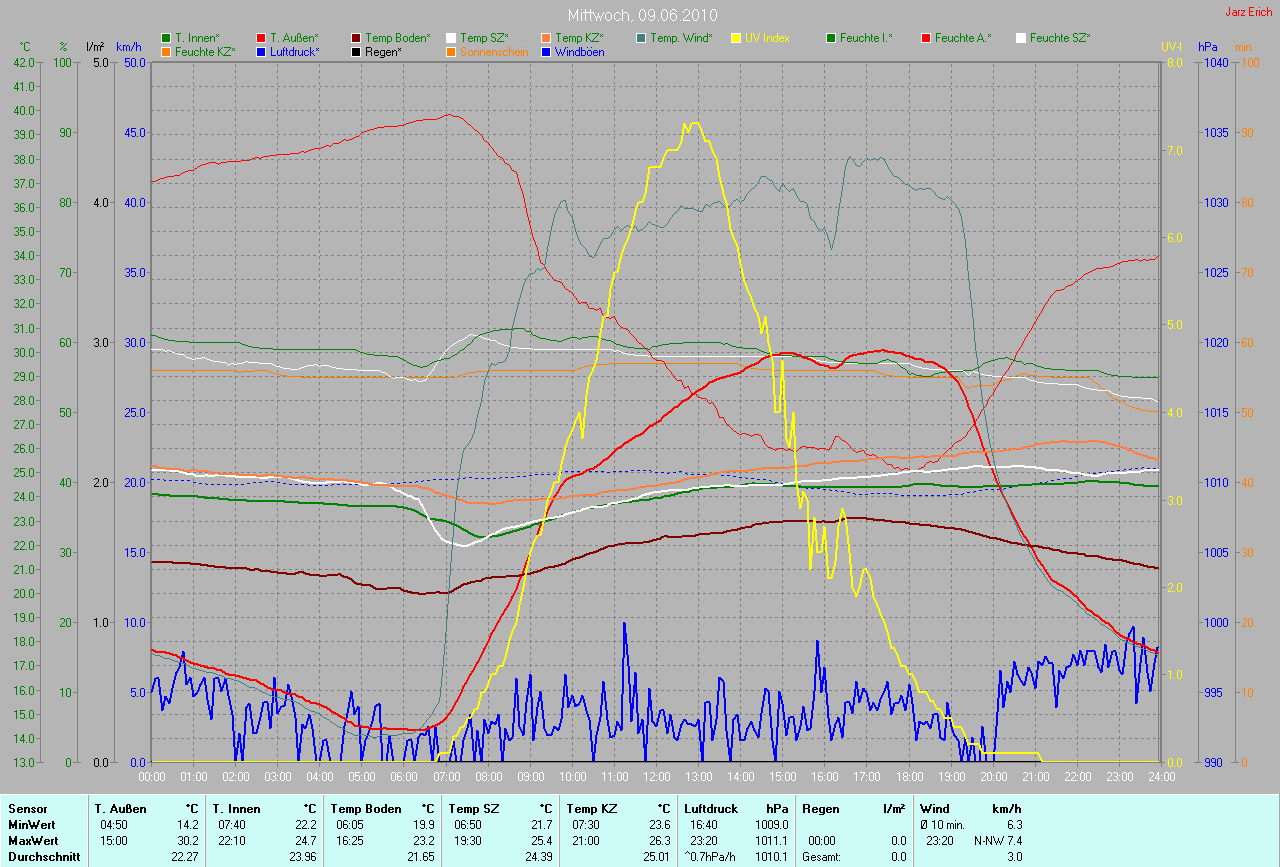Click the teal Temp. Wind legend marker
Viewport: 1280px width, 867px height.
point(641,38)
